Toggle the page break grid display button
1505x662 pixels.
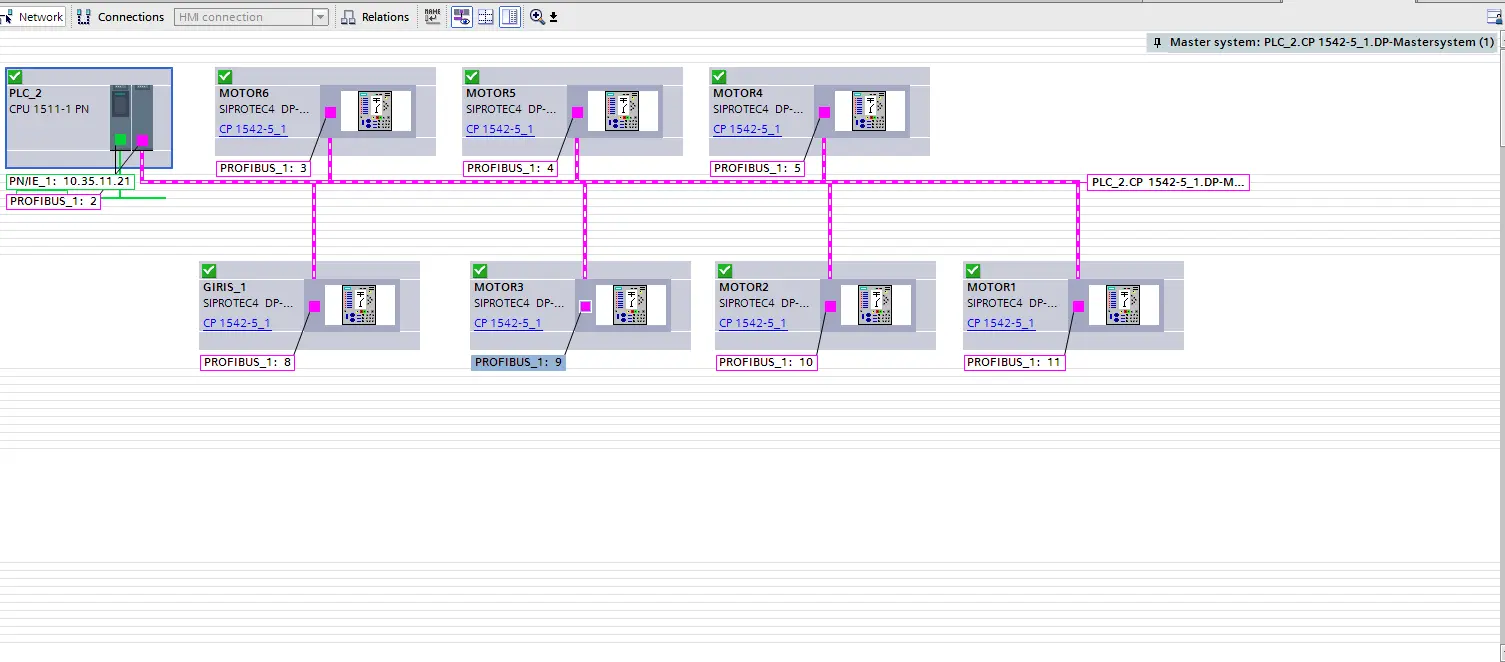tap(485, 17)
